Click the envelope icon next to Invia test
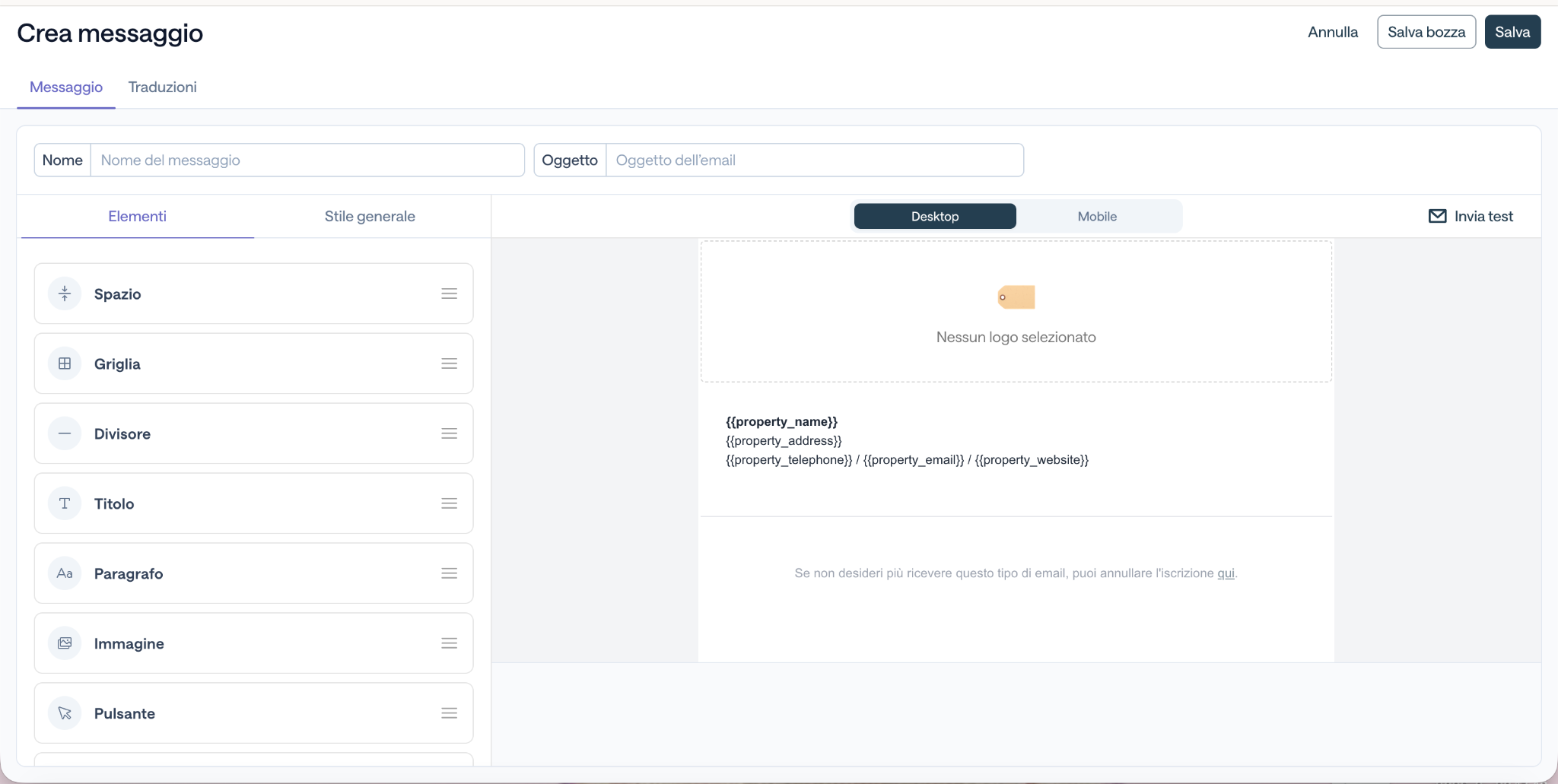 (x=1438, y=216)
